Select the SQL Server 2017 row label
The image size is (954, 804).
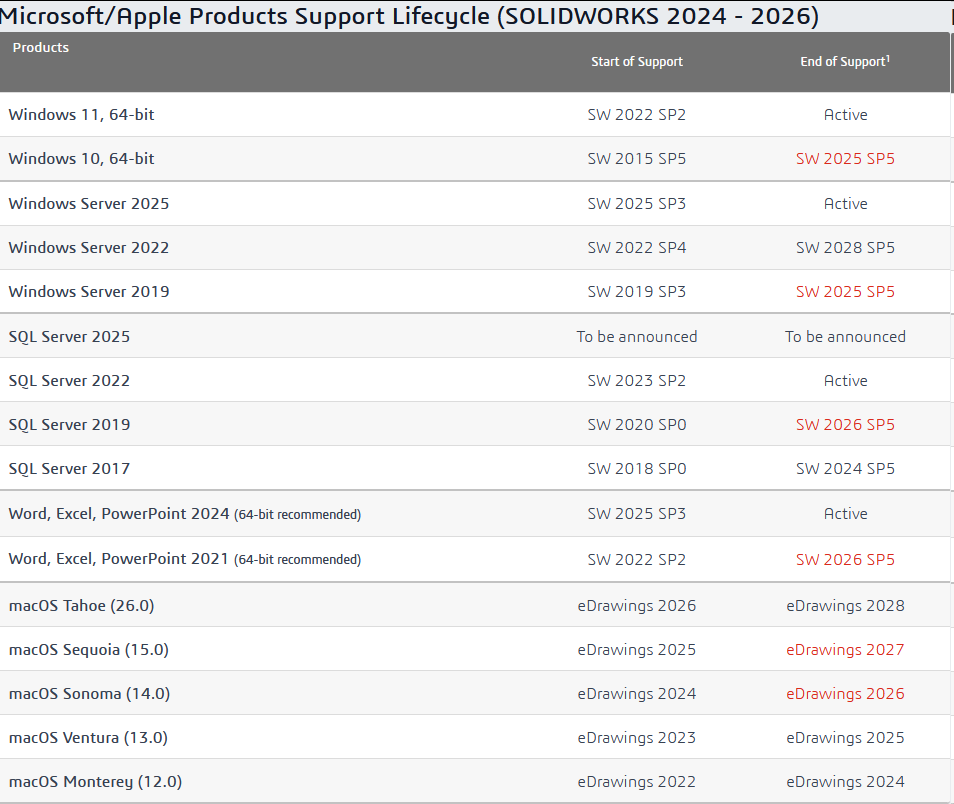tap(69, 468)
